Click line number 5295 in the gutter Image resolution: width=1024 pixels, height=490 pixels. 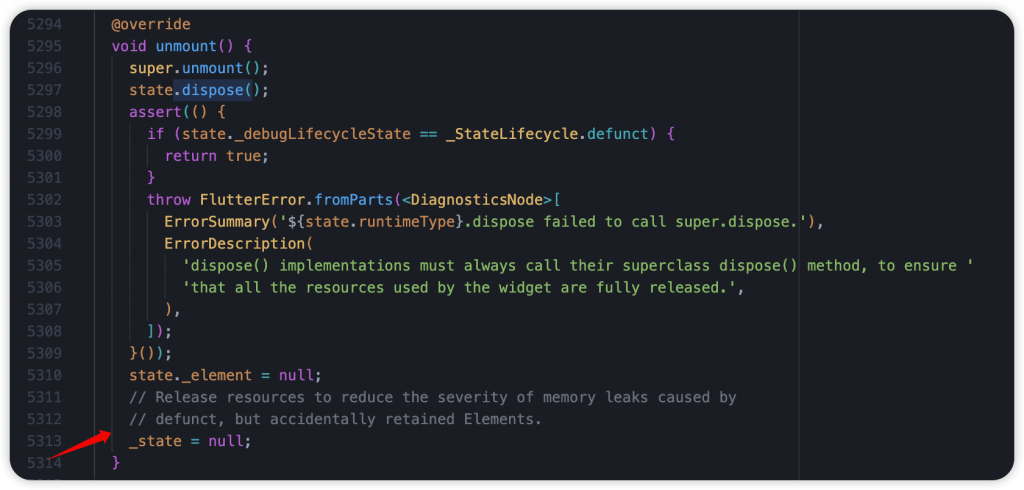(44, 46)
